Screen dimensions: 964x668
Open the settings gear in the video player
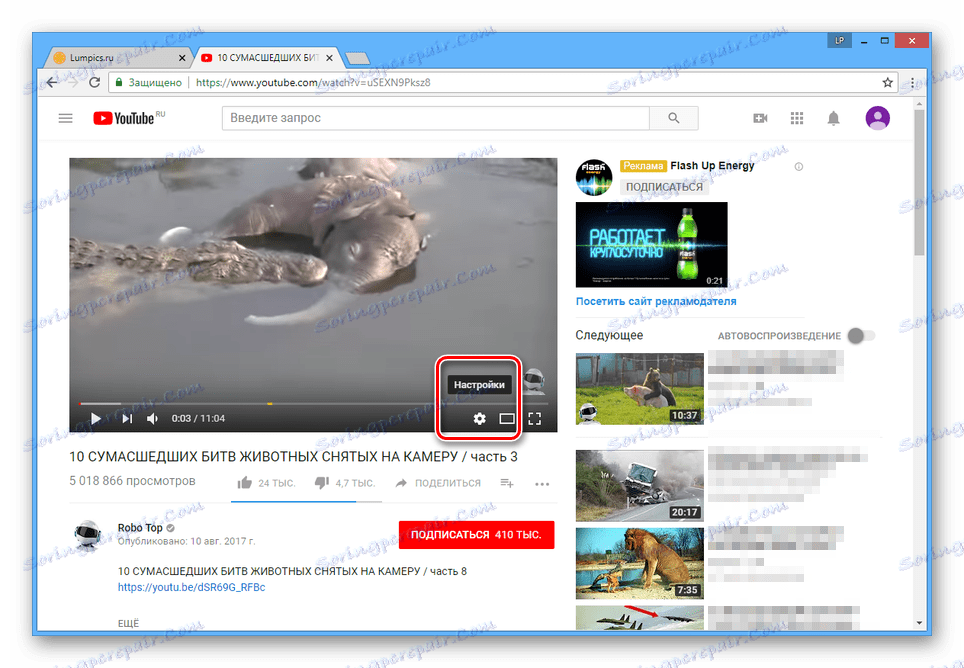[479, 419]
